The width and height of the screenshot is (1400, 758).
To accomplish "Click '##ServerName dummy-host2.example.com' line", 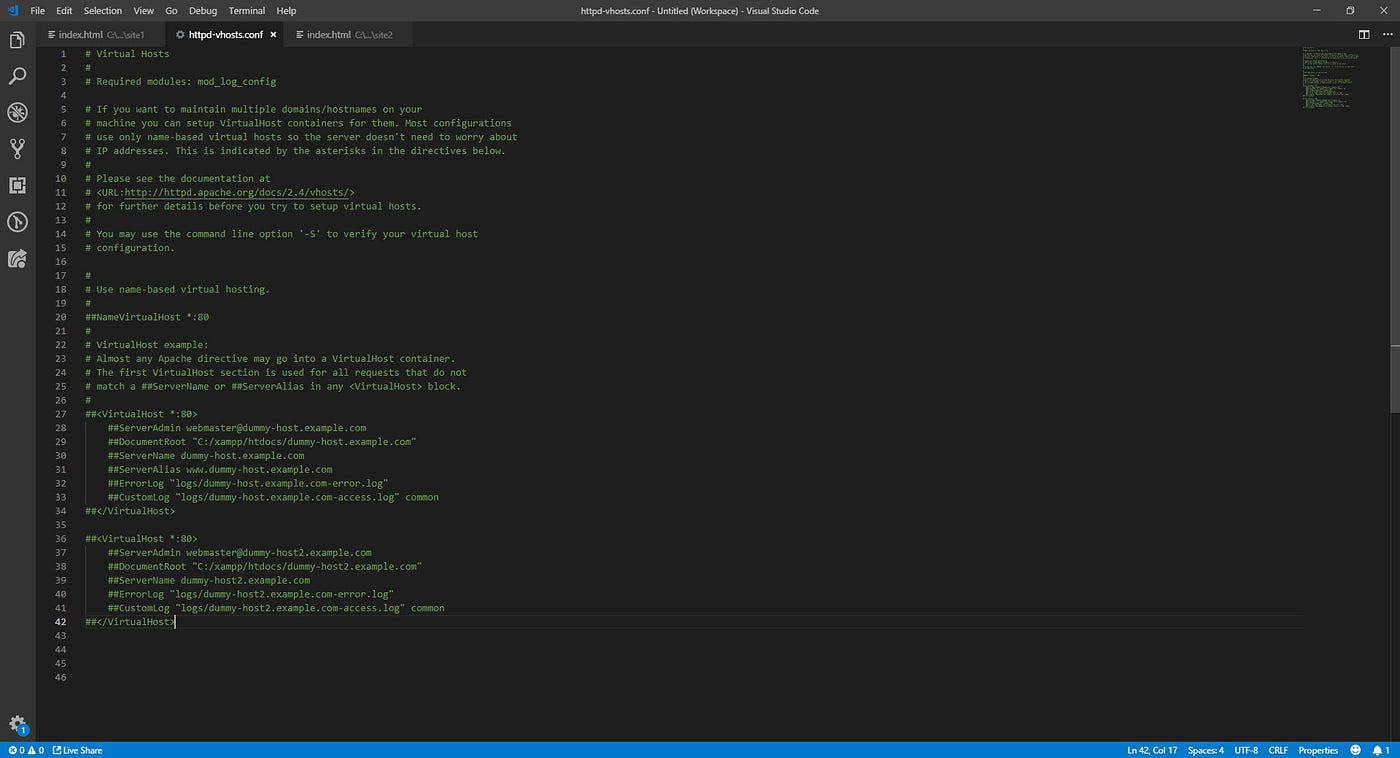I will 209,580.
